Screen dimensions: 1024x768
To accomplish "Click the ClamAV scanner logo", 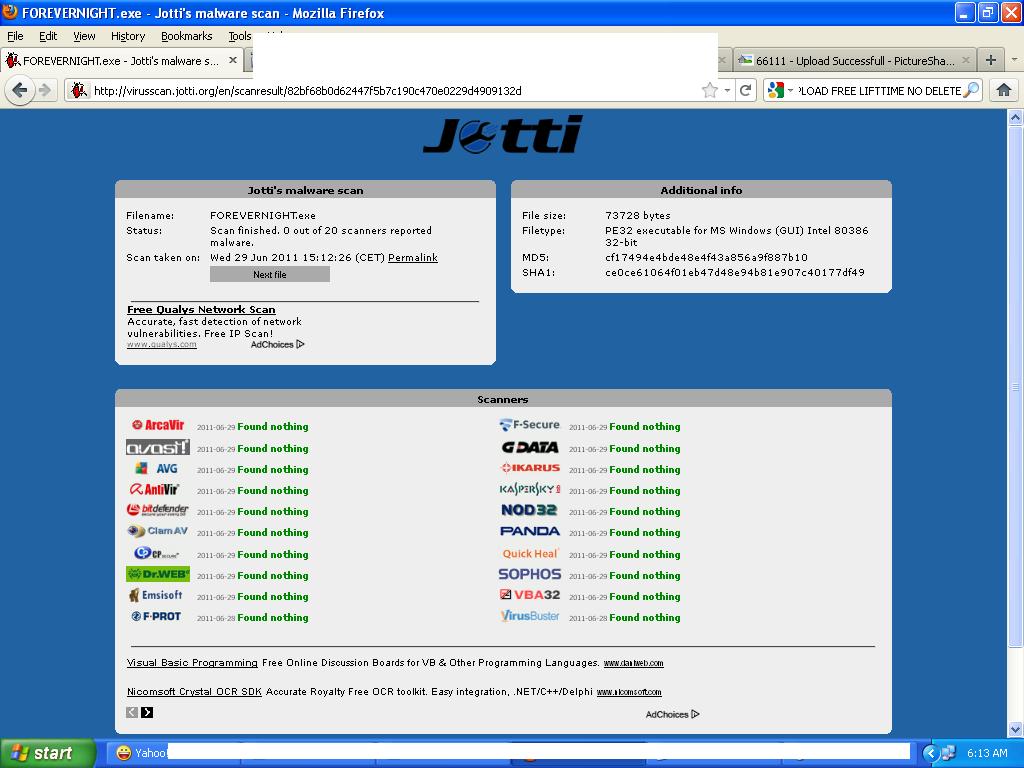I will click(157, 531).
